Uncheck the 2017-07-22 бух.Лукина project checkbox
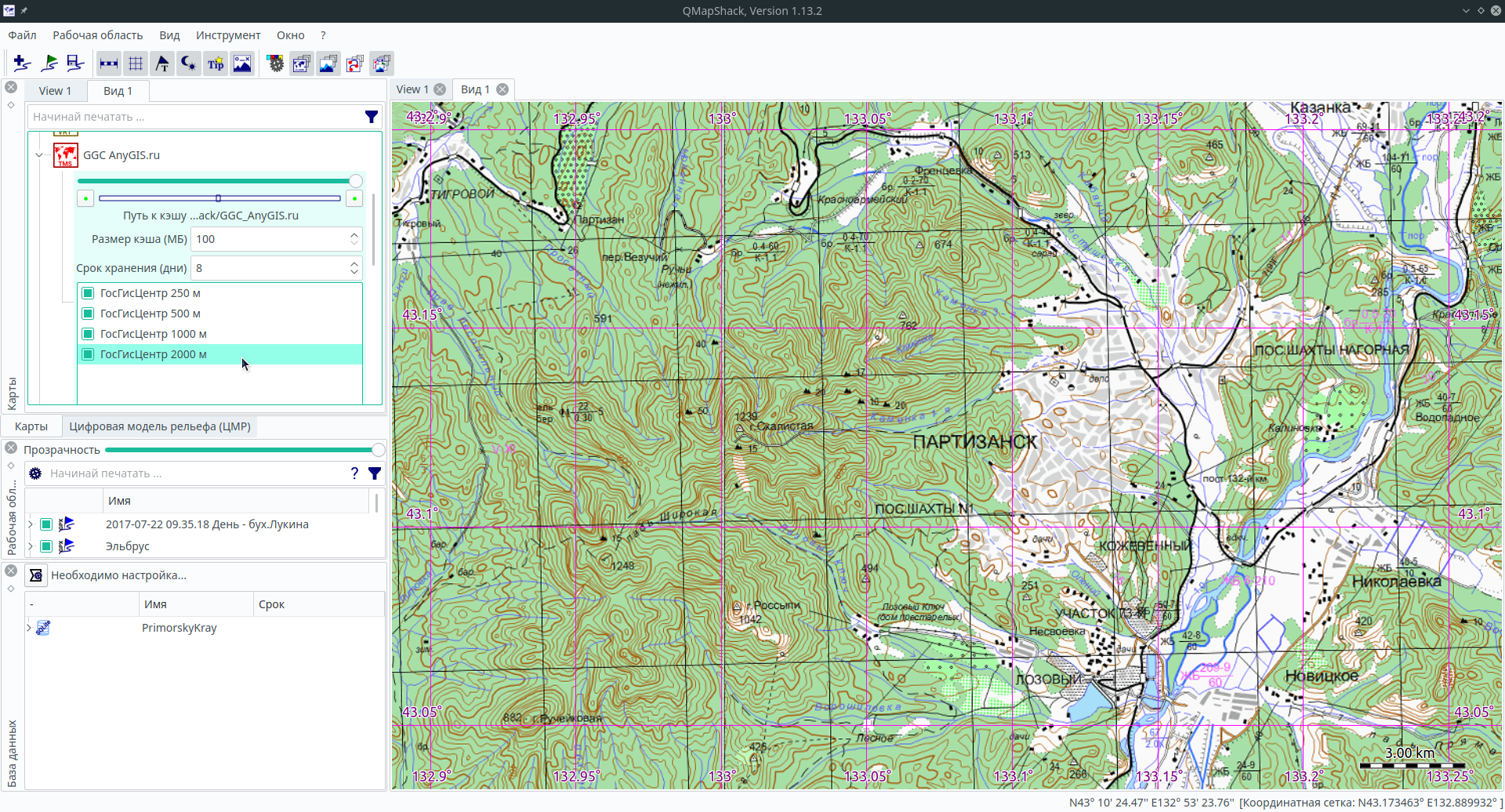The width and height of the screenshot is (1505, 812). click(x=46, y=524)
